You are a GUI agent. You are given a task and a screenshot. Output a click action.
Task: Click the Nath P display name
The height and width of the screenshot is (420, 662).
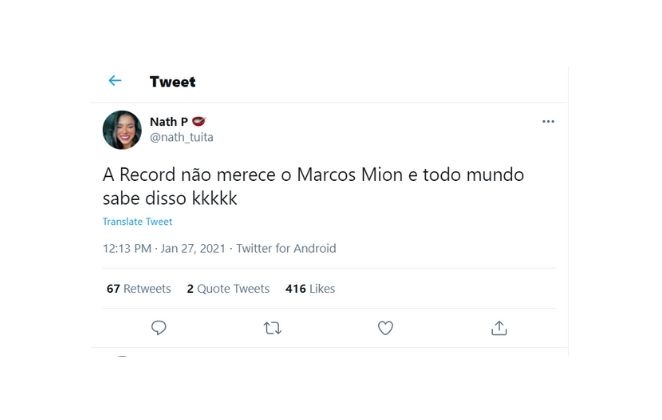pyautogui.click(x=168, y=121)
